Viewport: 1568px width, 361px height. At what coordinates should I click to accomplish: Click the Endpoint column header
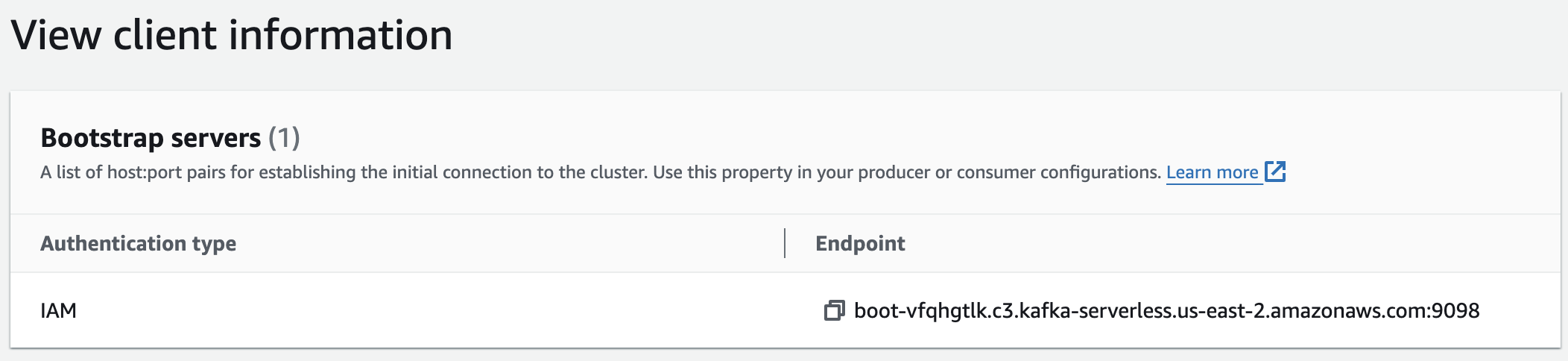click(x=860, y=244)
